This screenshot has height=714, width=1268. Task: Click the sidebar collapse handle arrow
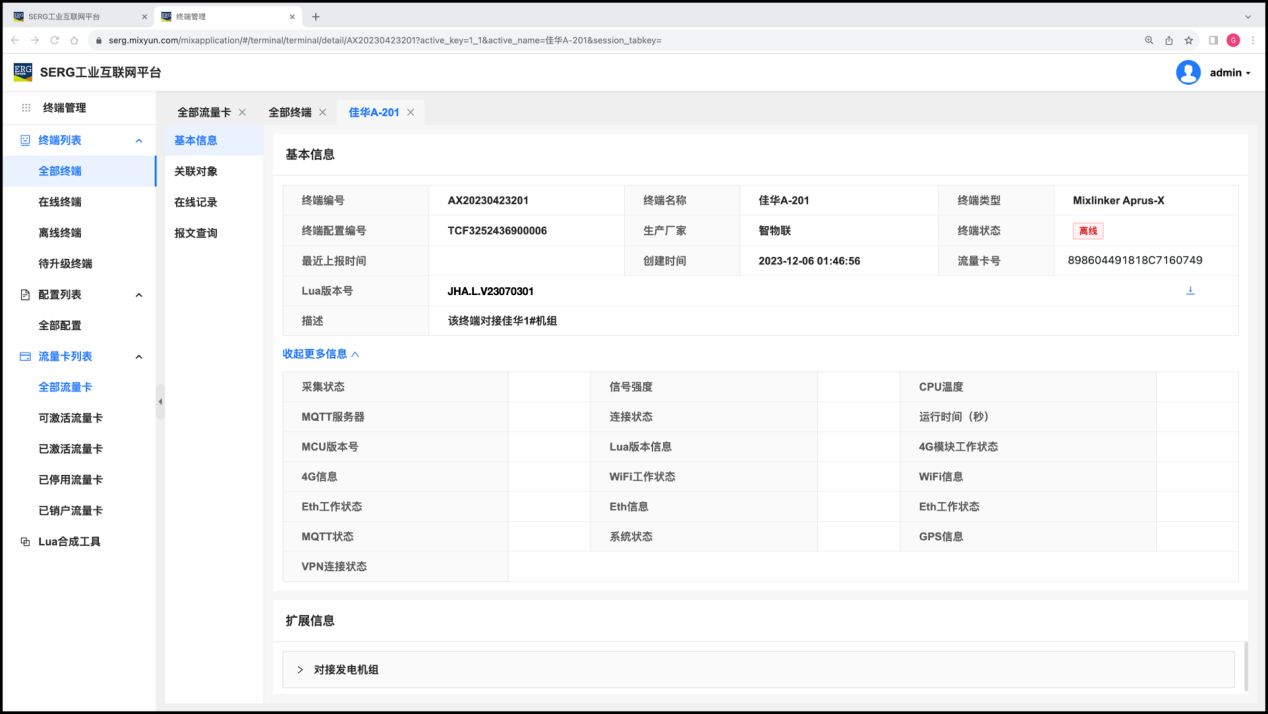tap(160, 402)
